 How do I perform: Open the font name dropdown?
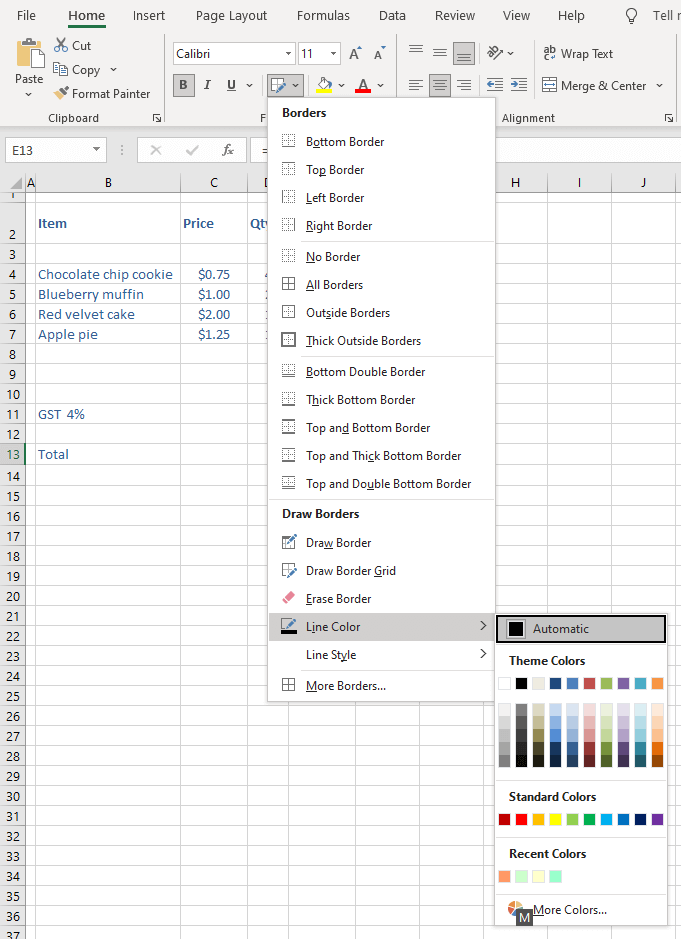click(x=288, y=54)
